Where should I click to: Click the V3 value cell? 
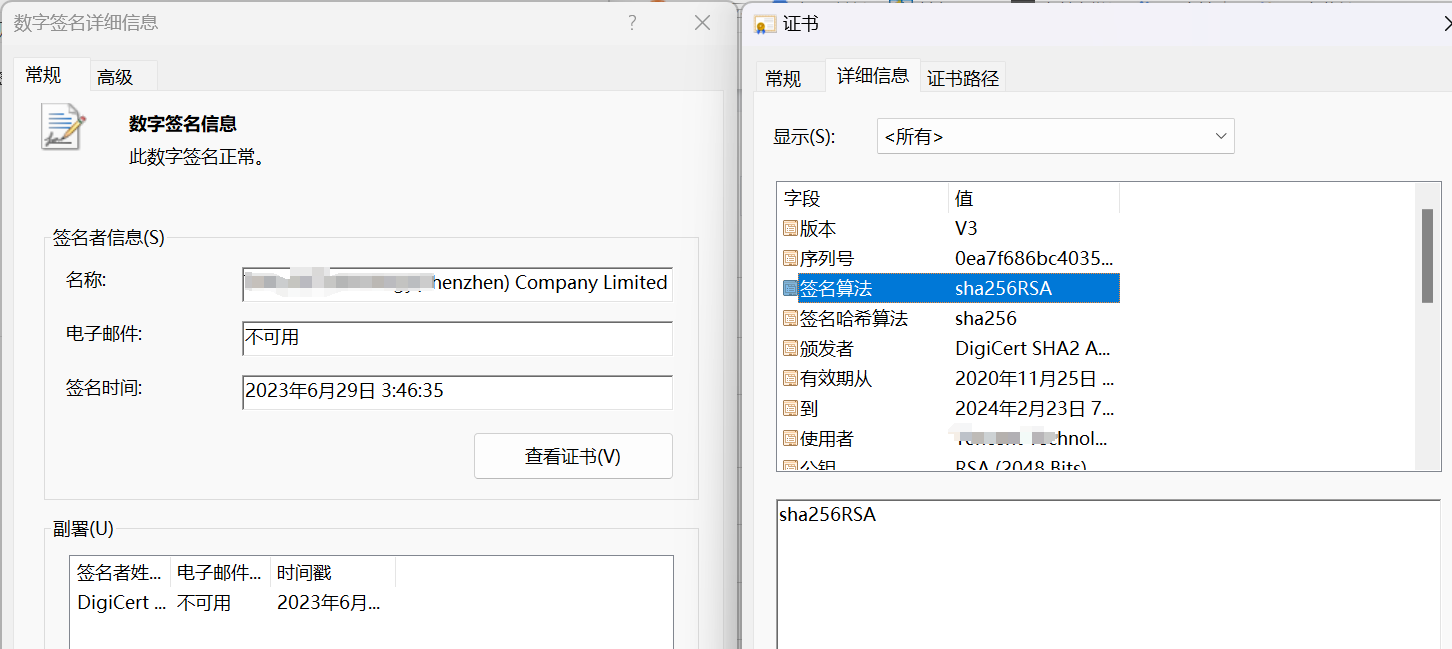(966, 229)
